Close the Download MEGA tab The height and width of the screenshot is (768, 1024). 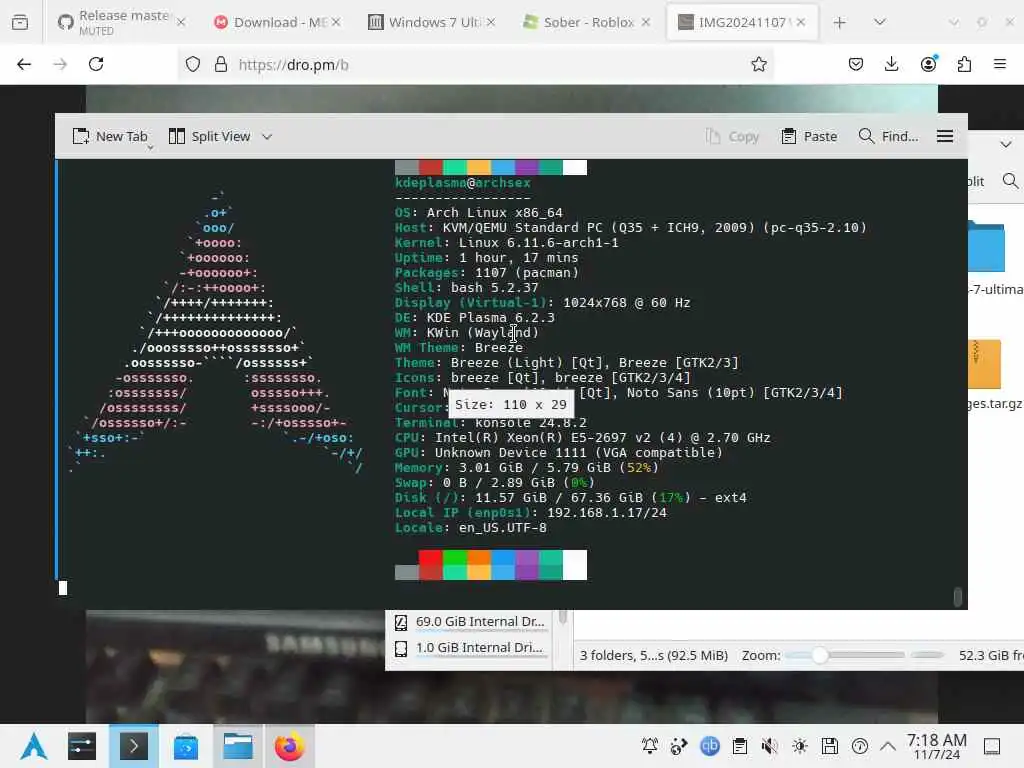(336, 22)
